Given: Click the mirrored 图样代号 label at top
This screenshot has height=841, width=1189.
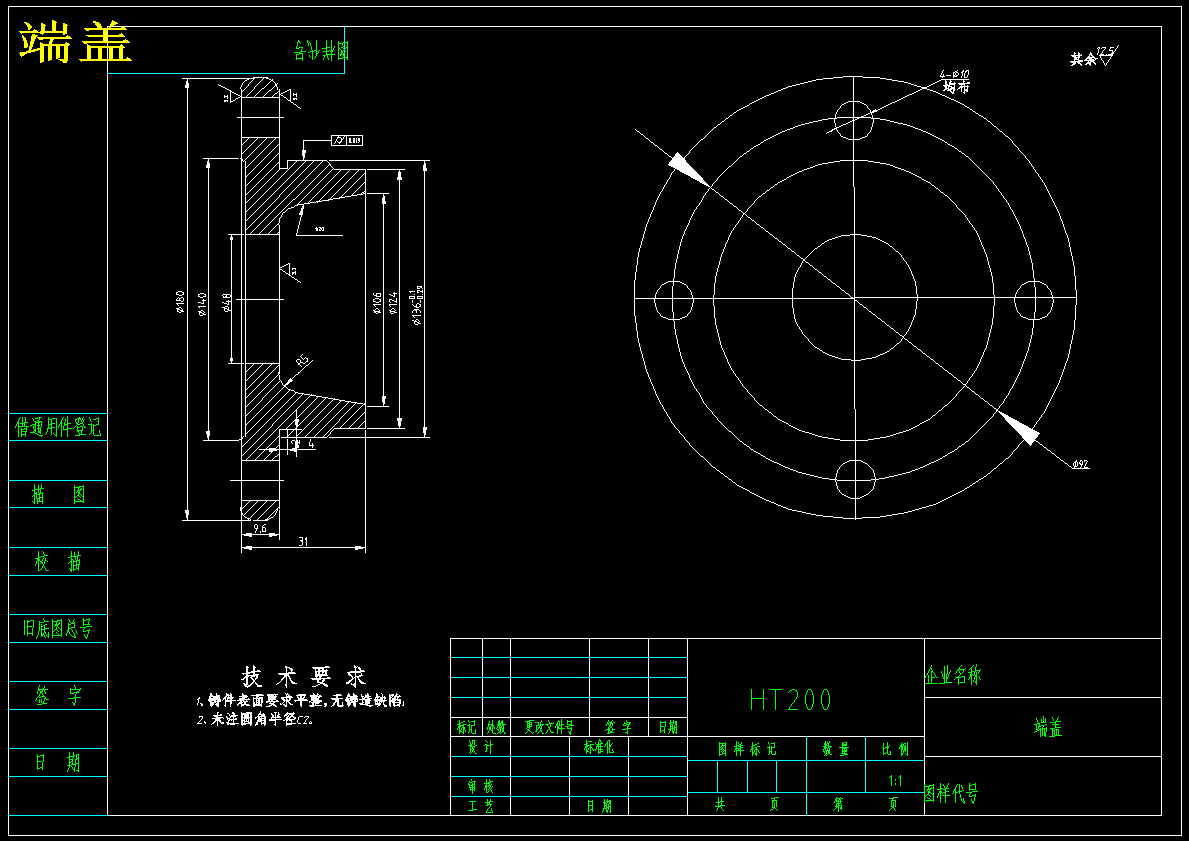Looking at the screenshot, I should click(x=321, y=51).
